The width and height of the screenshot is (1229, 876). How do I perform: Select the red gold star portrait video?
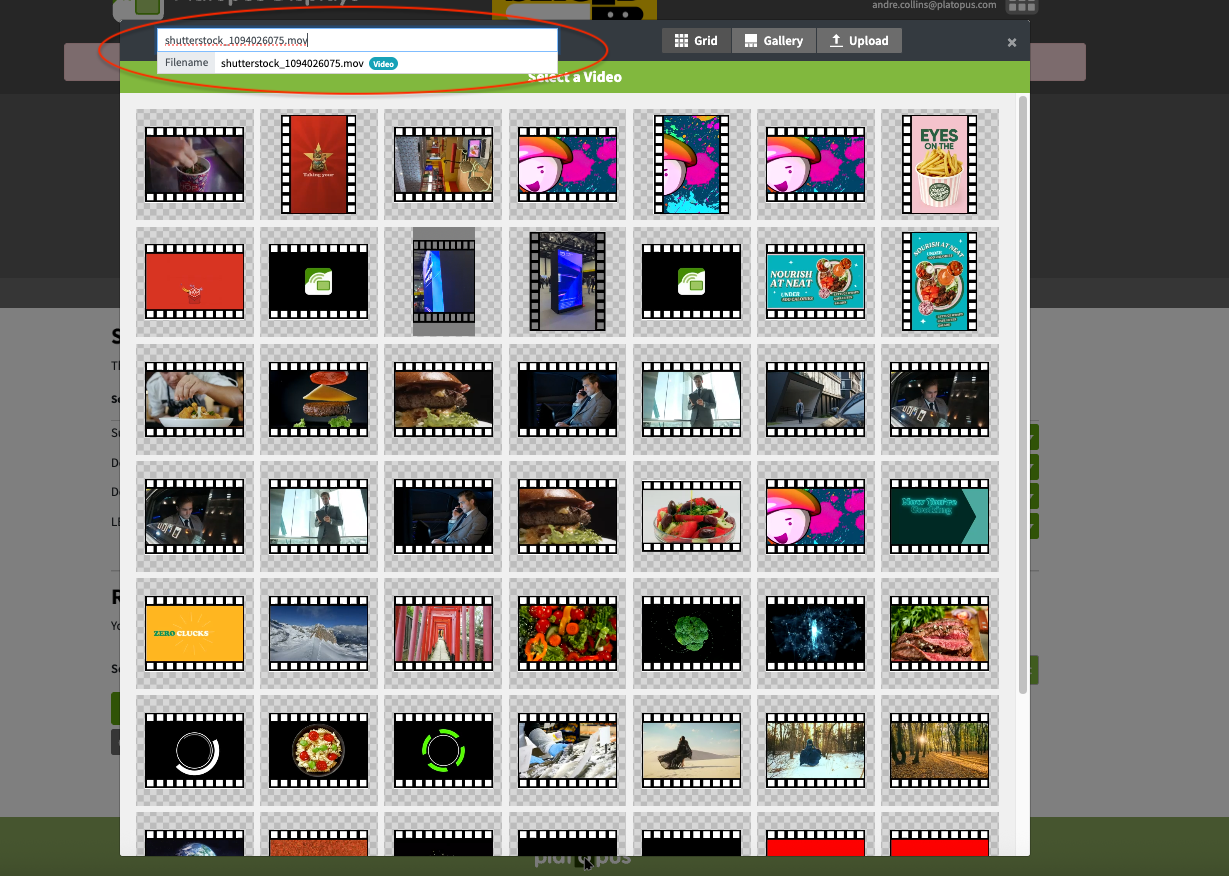click(x=319, y=164)
